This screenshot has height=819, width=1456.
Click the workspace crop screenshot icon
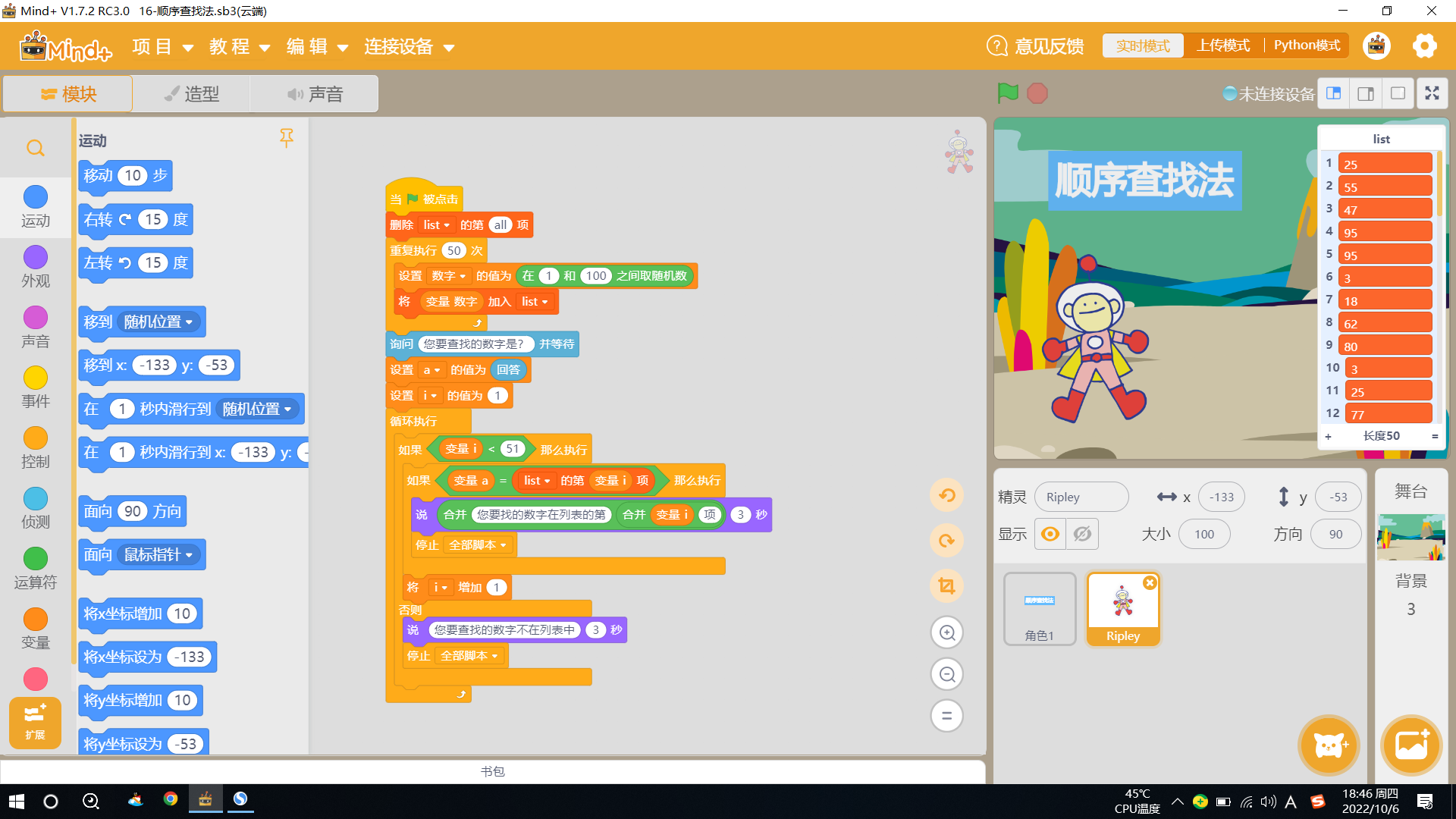(946, 585)
